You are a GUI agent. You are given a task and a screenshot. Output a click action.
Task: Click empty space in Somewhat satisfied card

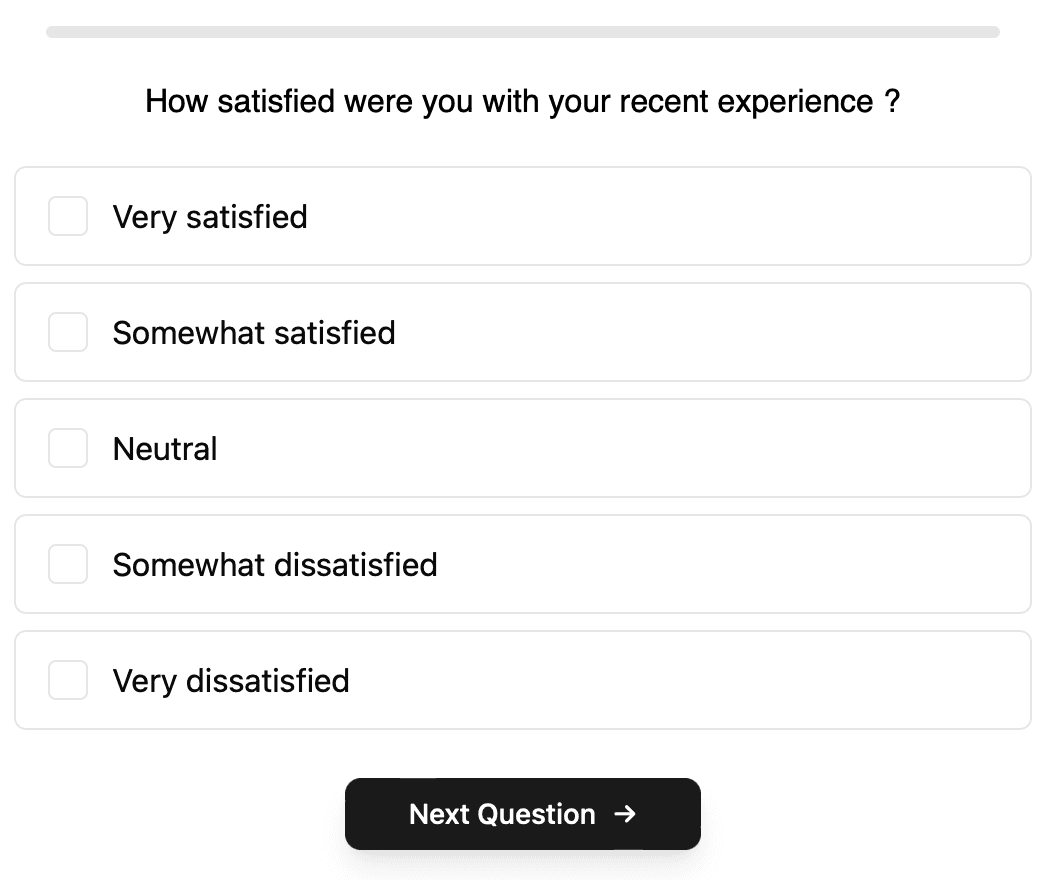711,332
